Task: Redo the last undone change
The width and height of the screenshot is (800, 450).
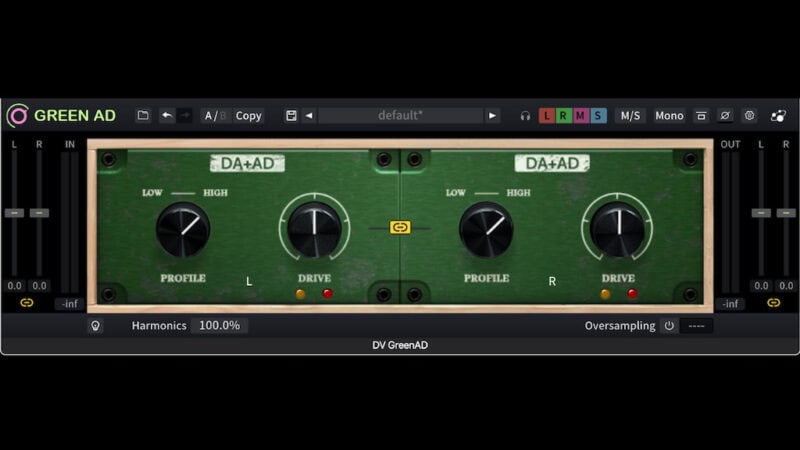Action: pos(185,116)
